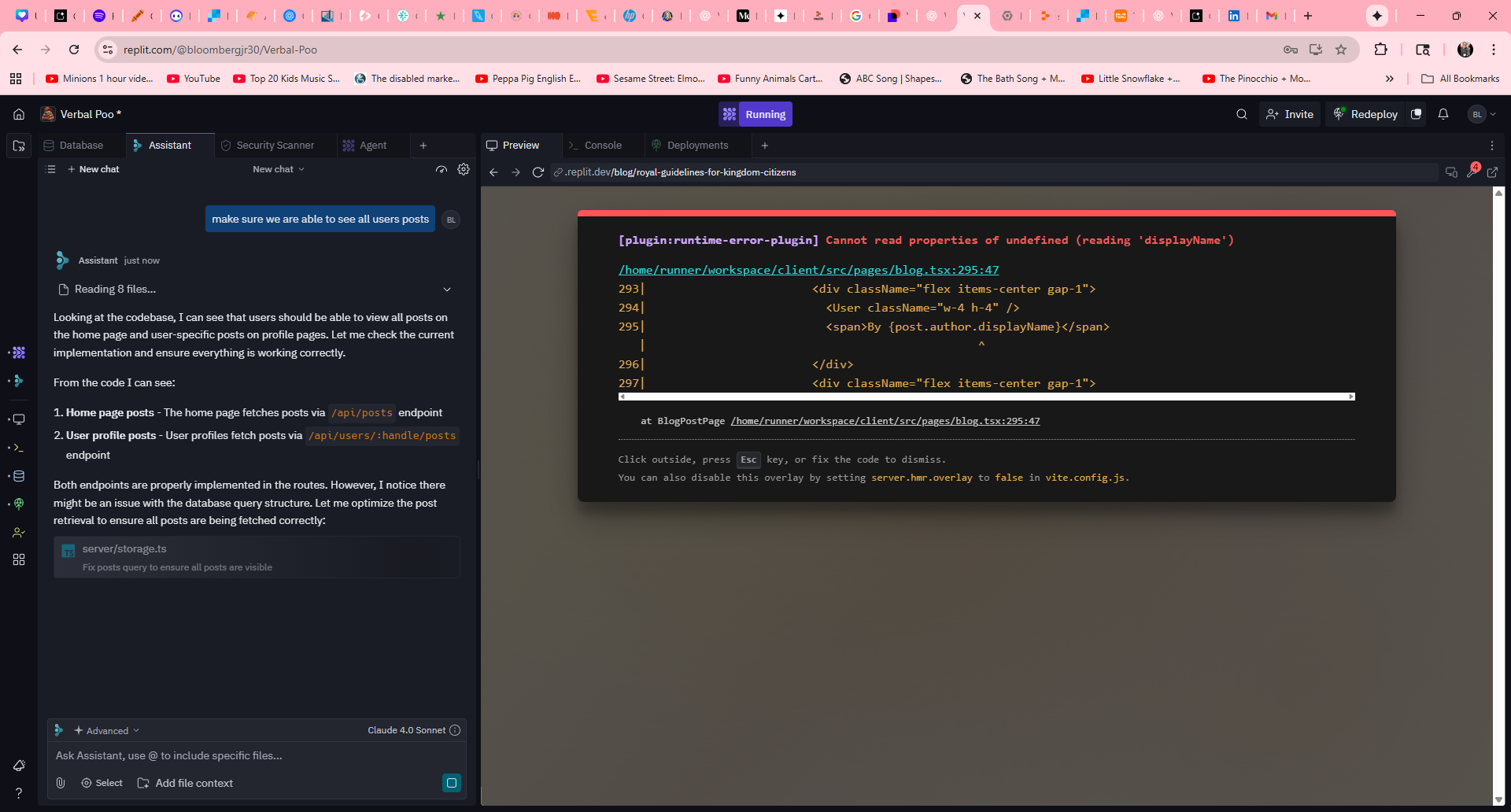Image resolution: width=1511 pixels, height=812 pixels.
Task: Switch to the Console tab
Action: [x=603, y=146]
